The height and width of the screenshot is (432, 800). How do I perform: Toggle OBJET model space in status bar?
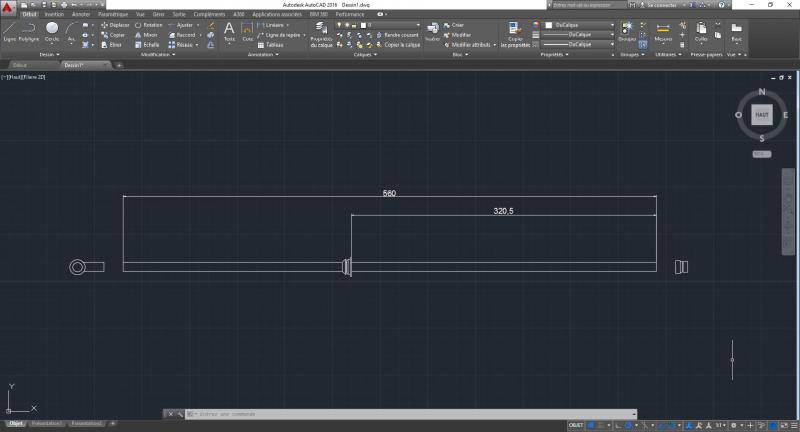tap(576, 425)
